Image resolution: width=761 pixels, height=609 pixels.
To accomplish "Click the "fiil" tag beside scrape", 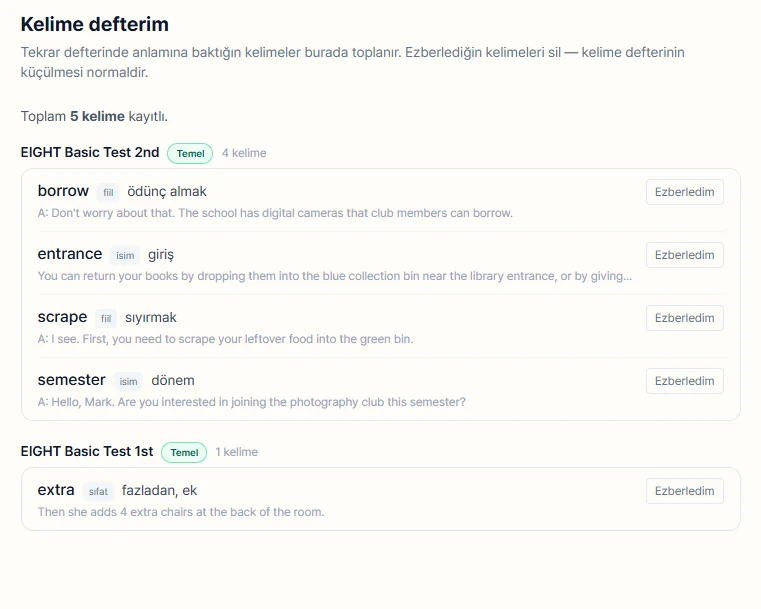I will (106, 319).
